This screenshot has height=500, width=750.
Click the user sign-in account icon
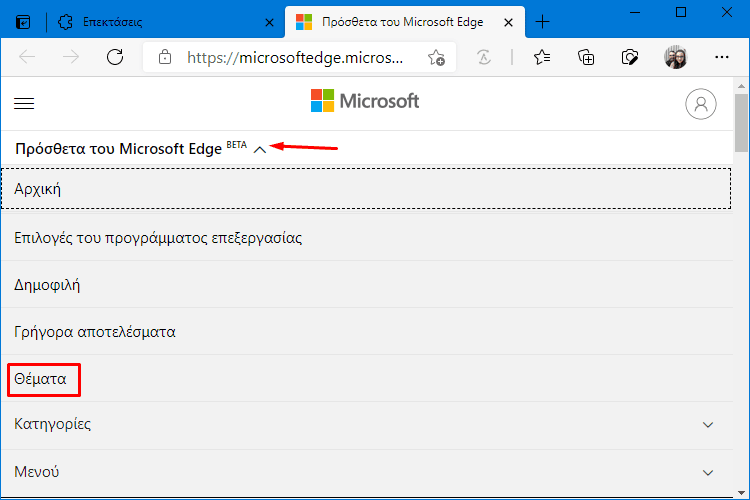coord(700,104)
